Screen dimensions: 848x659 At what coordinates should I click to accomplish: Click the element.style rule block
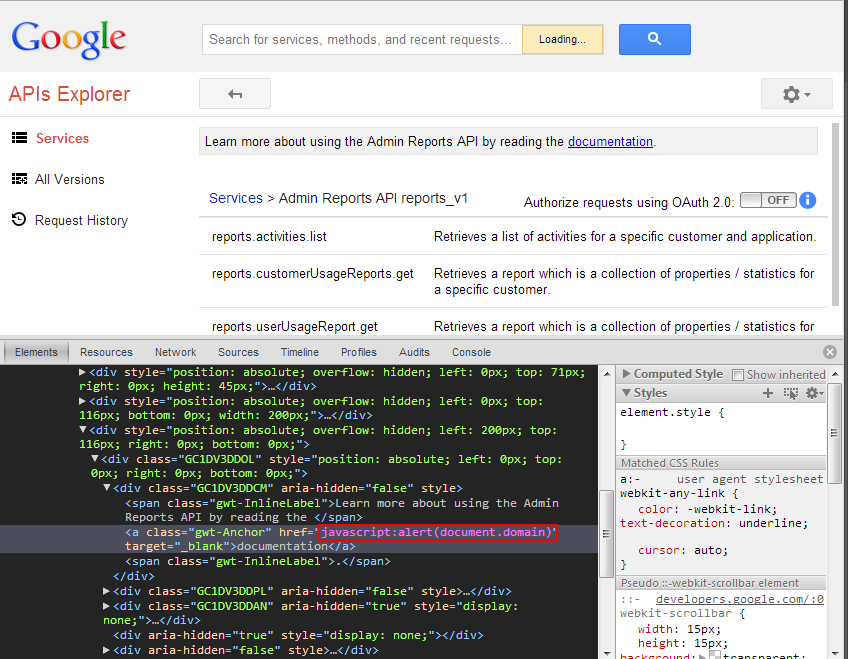722,428
